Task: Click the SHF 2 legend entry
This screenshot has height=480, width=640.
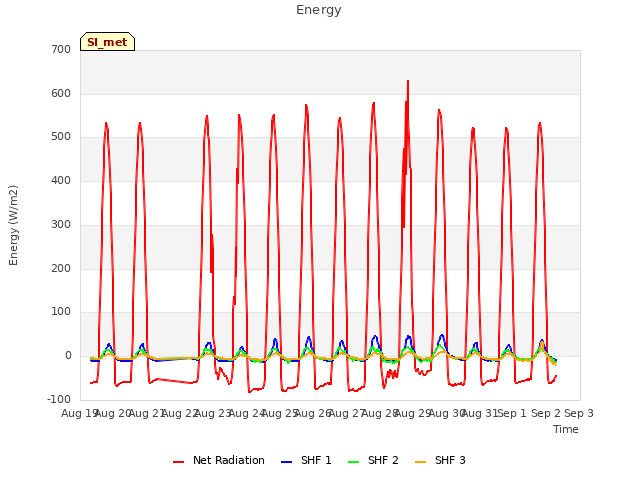Action: point(373,460)
